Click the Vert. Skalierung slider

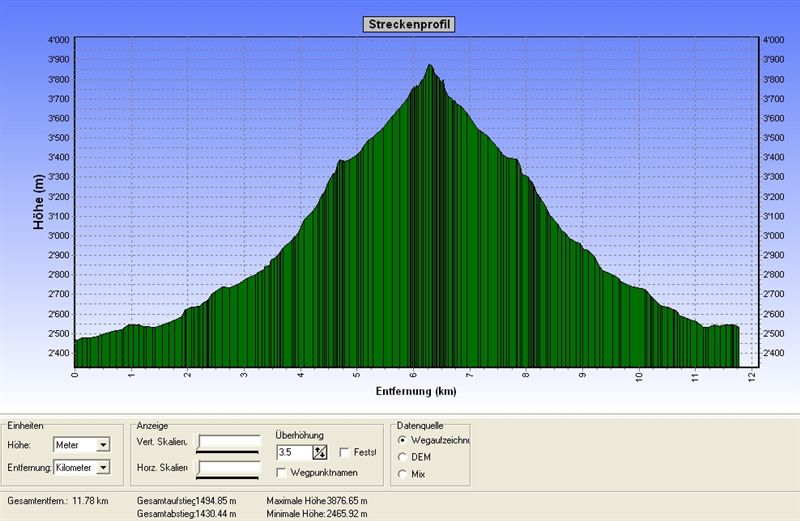point(229,443)
